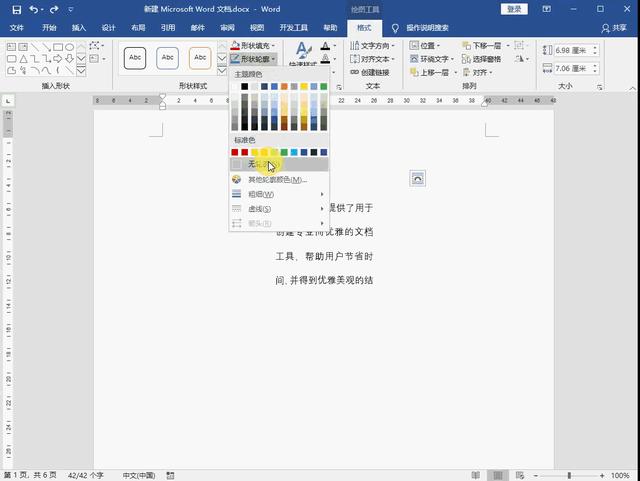
Task: Switch to the 视图 ribbon tab
Action: click(x=257, y=28)
